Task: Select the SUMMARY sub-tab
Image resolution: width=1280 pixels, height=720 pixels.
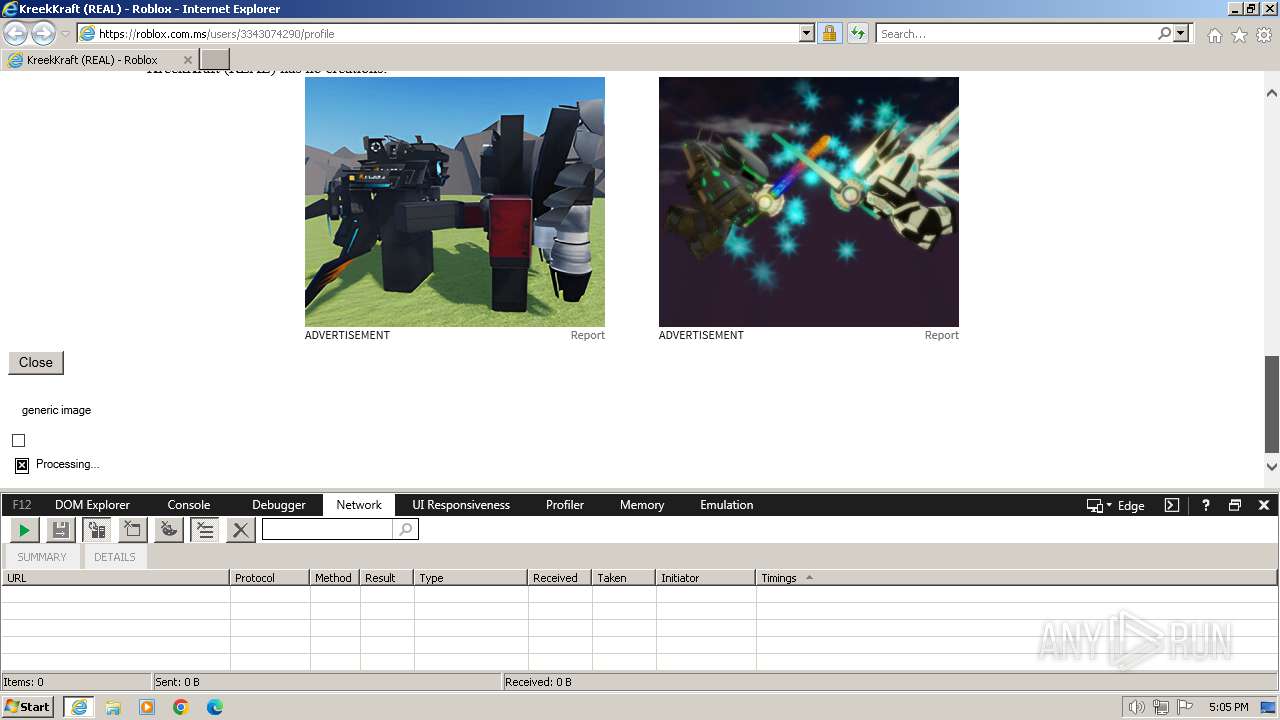Action: (x=42, y=557)
